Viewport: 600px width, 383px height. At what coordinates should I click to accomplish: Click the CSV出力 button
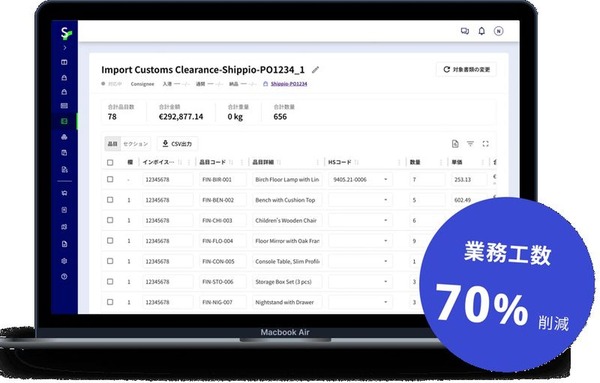click(178, 144)
